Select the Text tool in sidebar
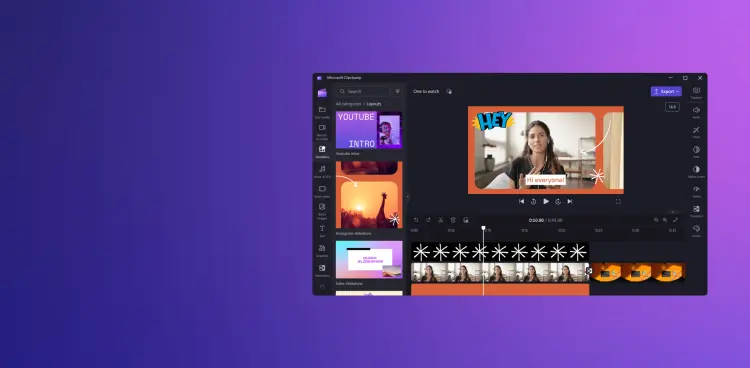Screen dimensions: 750x368 pos(322,228)
